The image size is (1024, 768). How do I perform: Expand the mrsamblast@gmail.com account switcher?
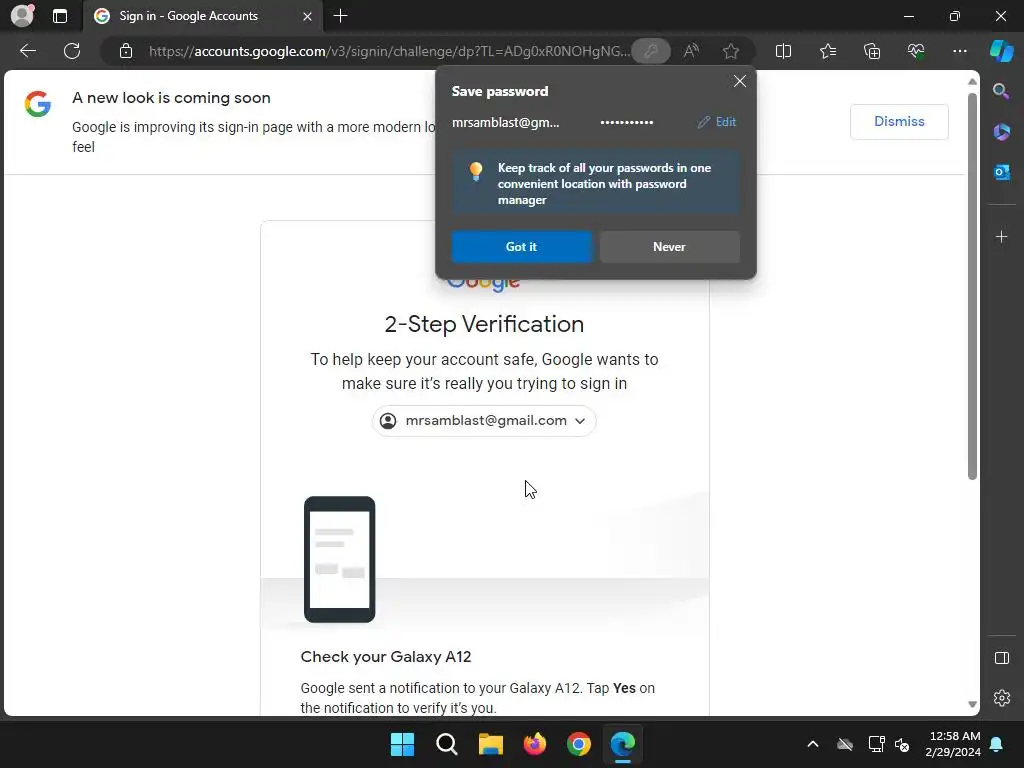click(484, 421)
